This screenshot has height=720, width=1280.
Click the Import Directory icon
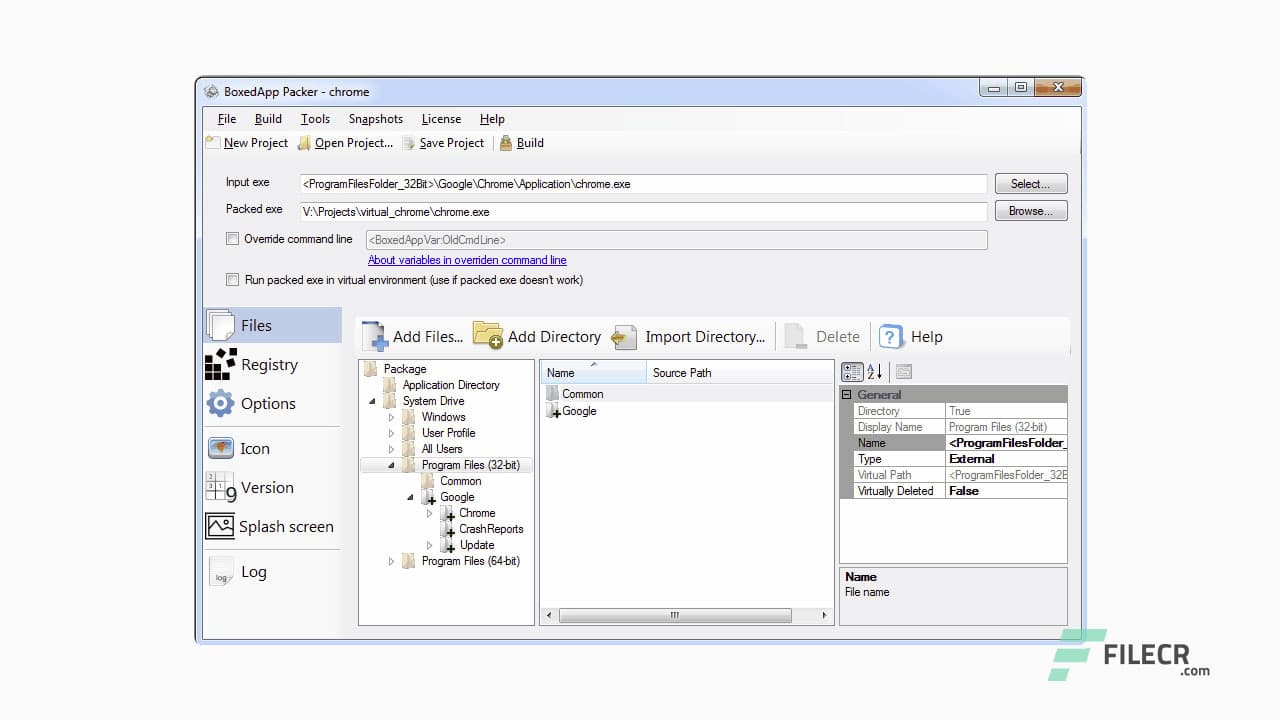click(x=625, y=337)
